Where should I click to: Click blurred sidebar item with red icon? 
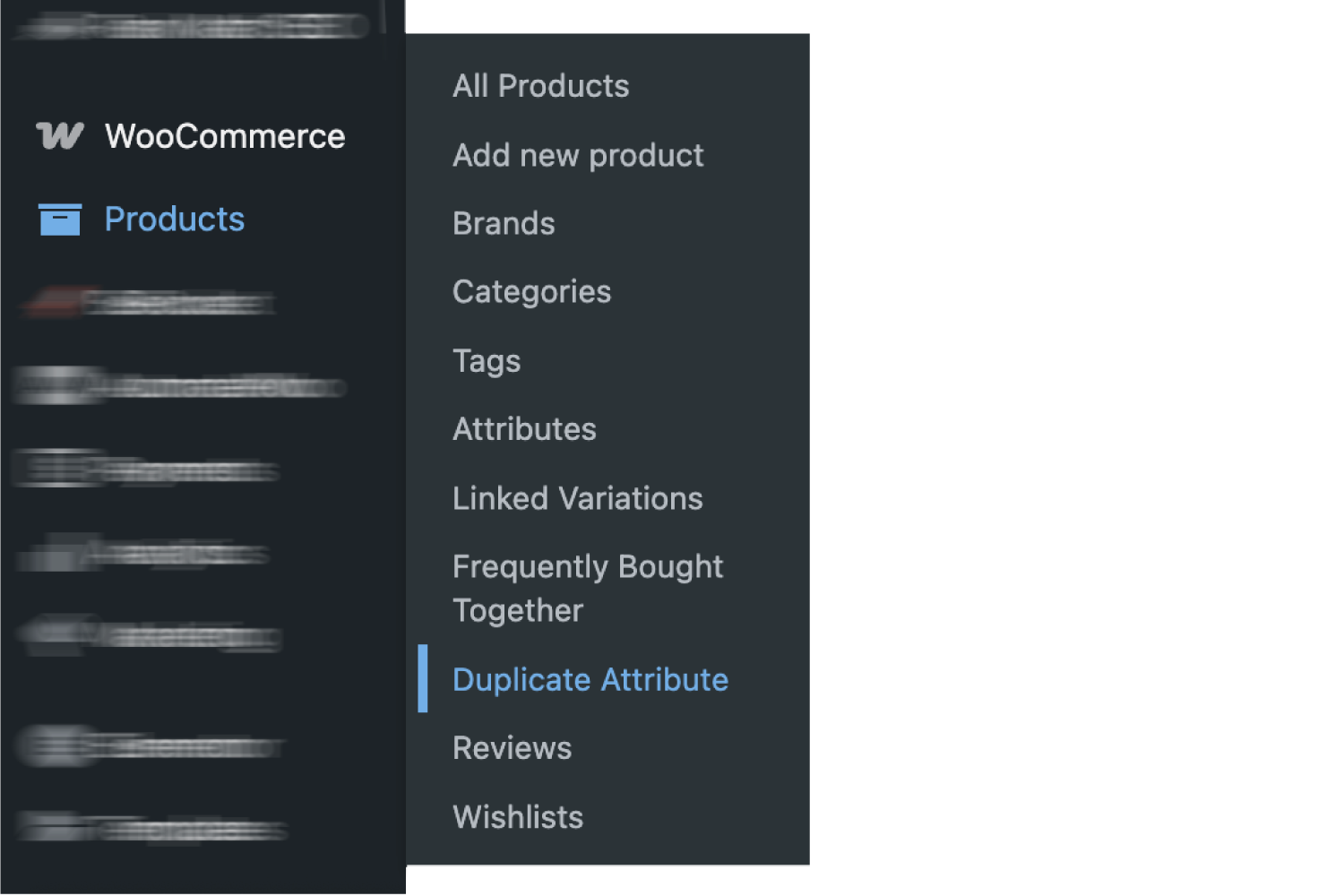click(148, 303)
